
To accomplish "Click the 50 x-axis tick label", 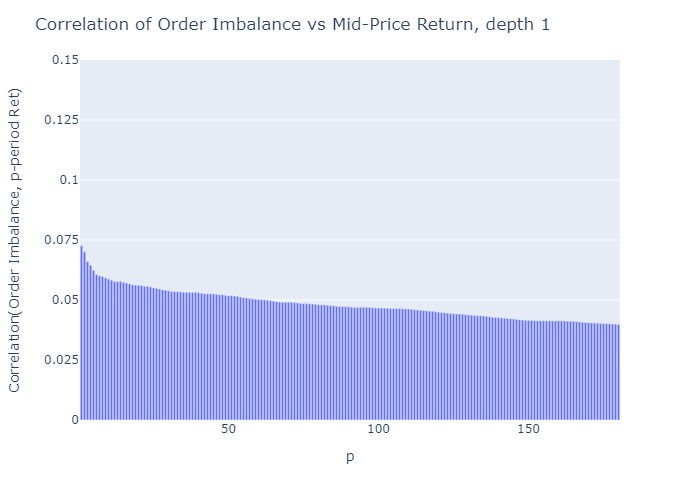I will click(x=229, y=429).
